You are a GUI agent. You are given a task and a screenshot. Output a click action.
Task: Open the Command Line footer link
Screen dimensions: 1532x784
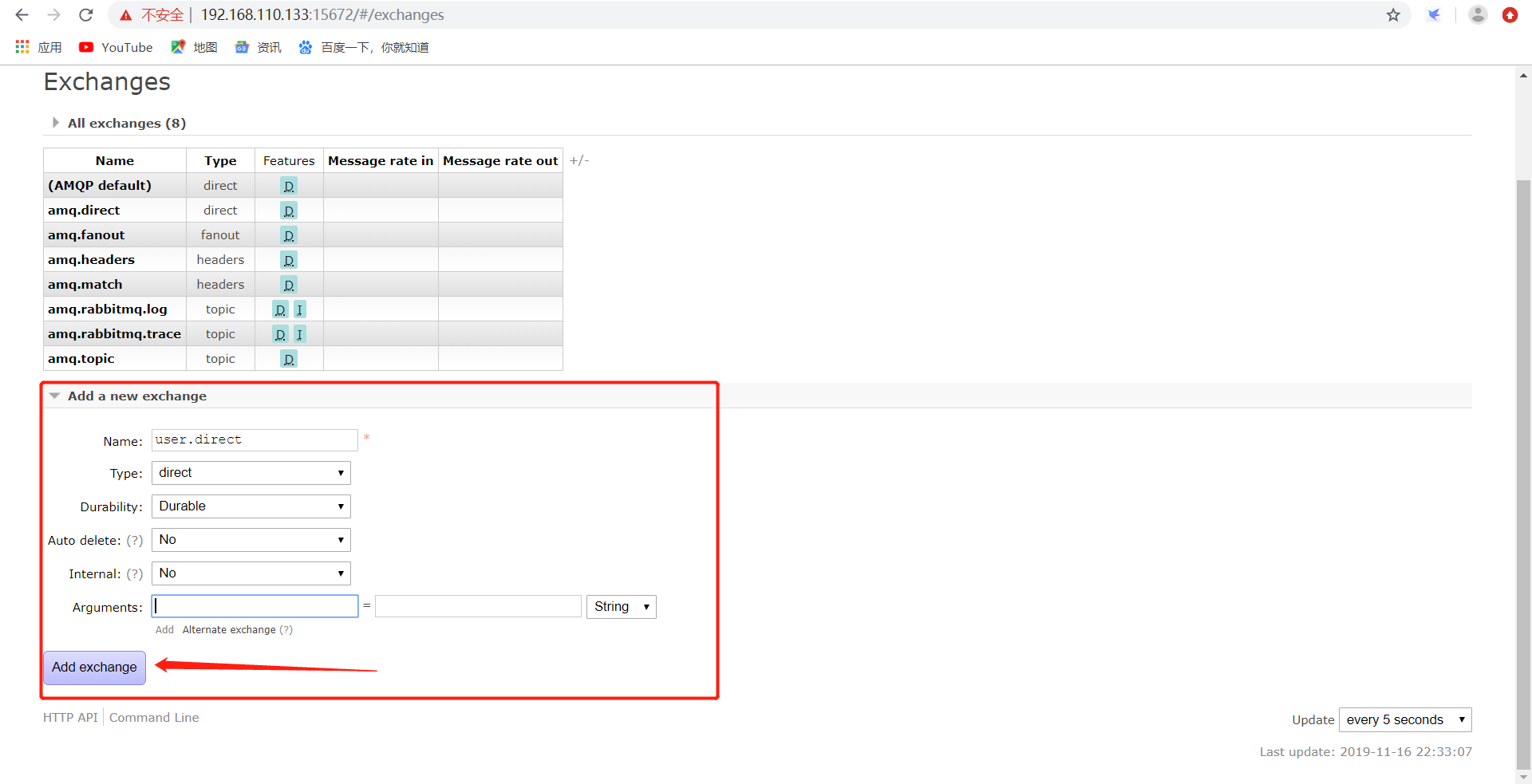coord(154,717)
